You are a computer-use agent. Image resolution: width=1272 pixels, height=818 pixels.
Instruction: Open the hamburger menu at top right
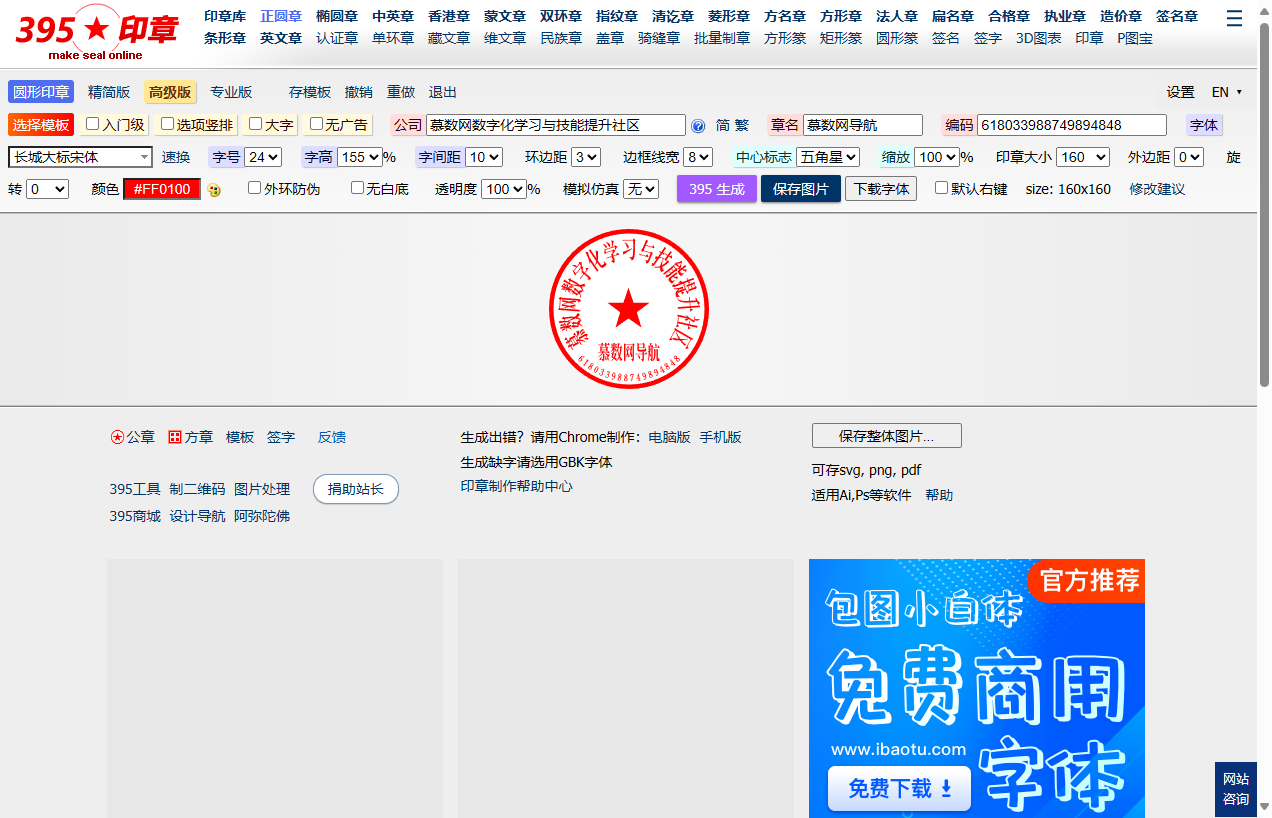pos(1235,18)
